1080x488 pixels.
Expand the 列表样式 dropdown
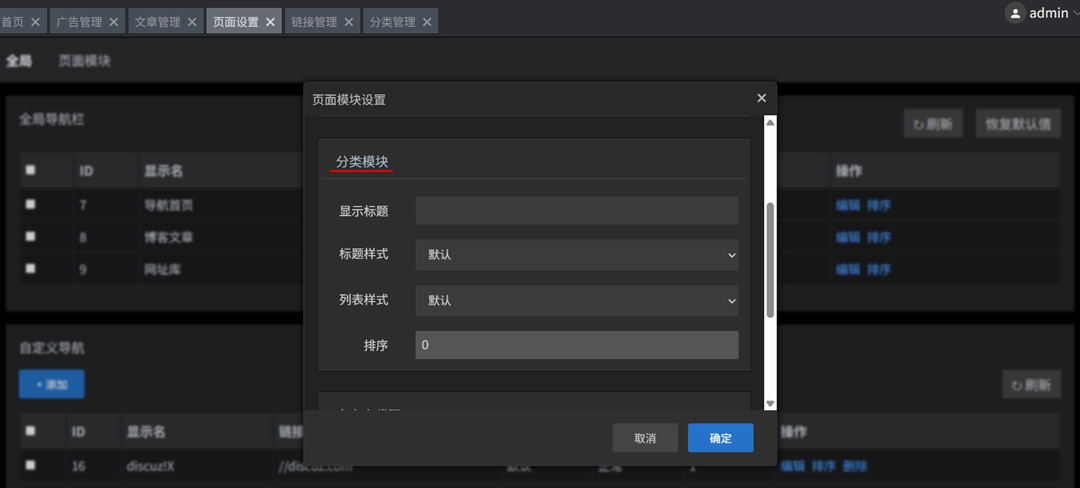point(576,300)
